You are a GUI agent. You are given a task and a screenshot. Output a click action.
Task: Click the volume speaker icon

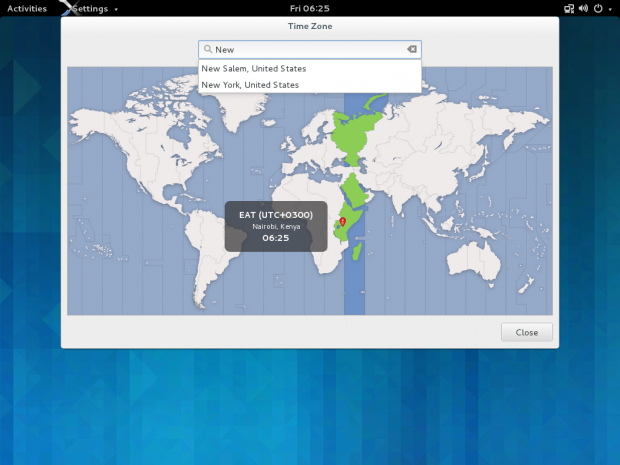click(x=583, y=8)
